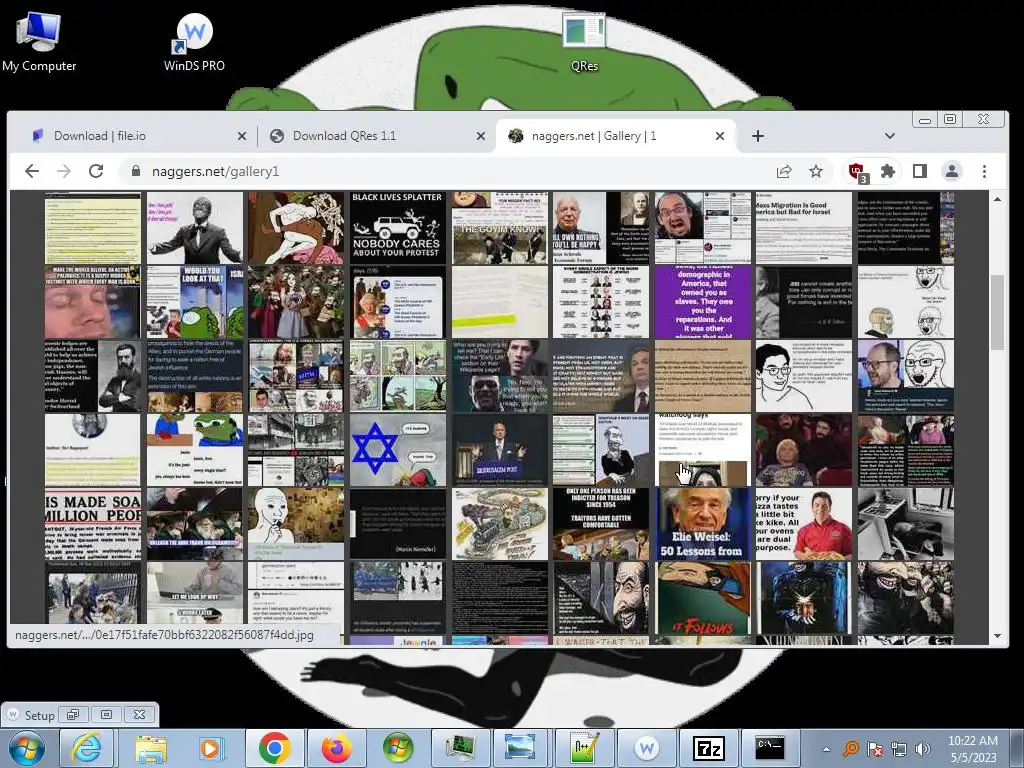Close the Download | file.io tab
The image size is (1024, 768).
(x=242, y=136)
